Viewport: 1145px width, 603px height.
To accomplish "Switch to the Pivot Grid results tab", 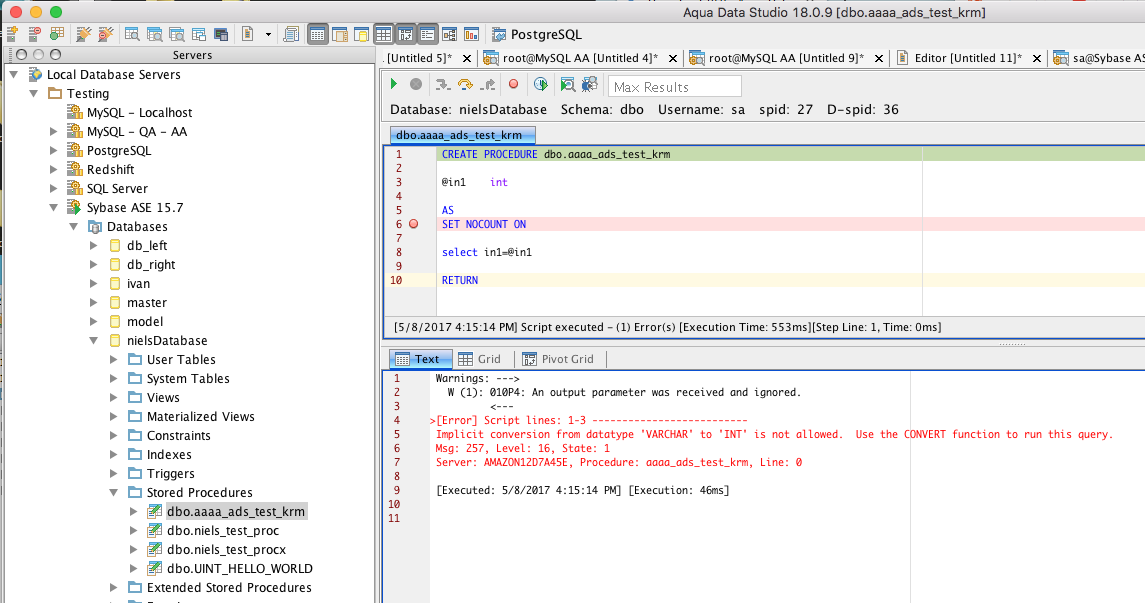I will coord(558,359).
